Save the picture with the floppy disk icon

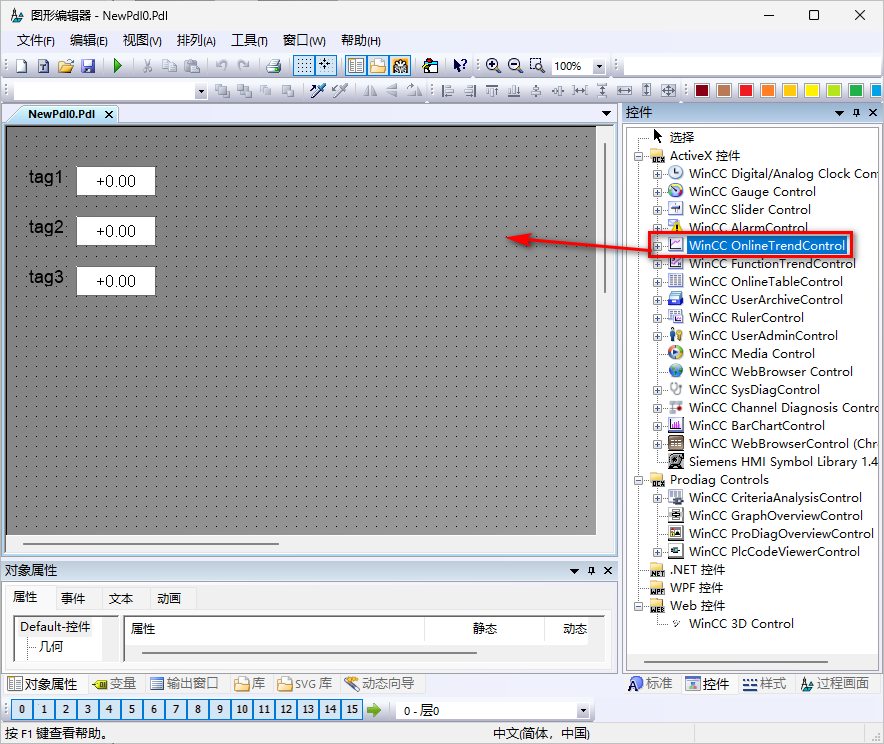[x=88, y=66]
